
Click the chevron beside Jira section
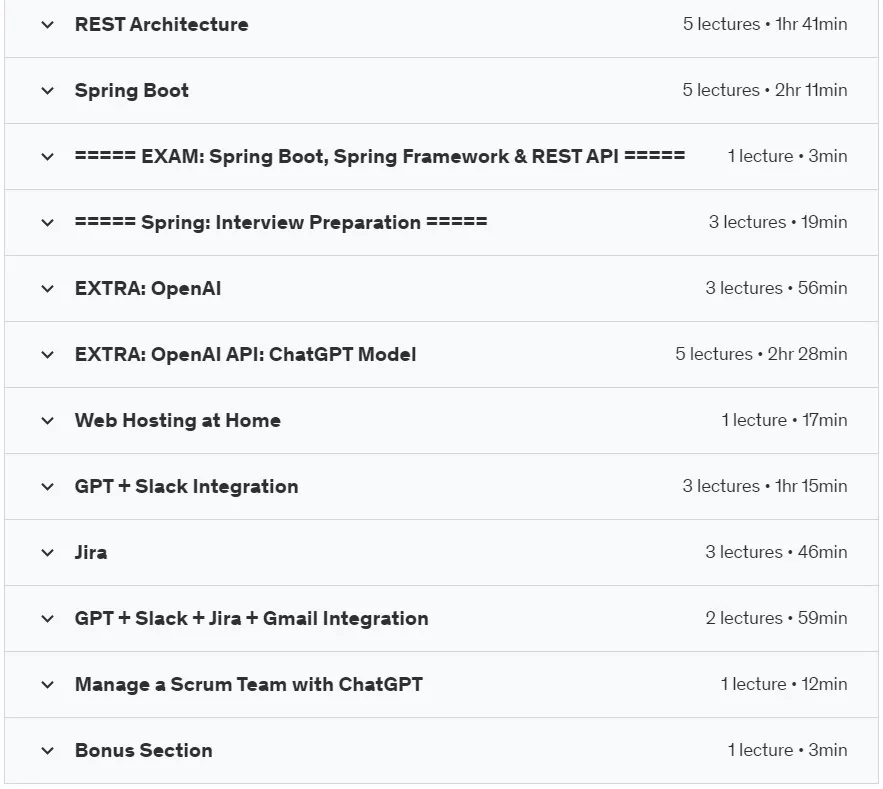click(x=48, y=552)
